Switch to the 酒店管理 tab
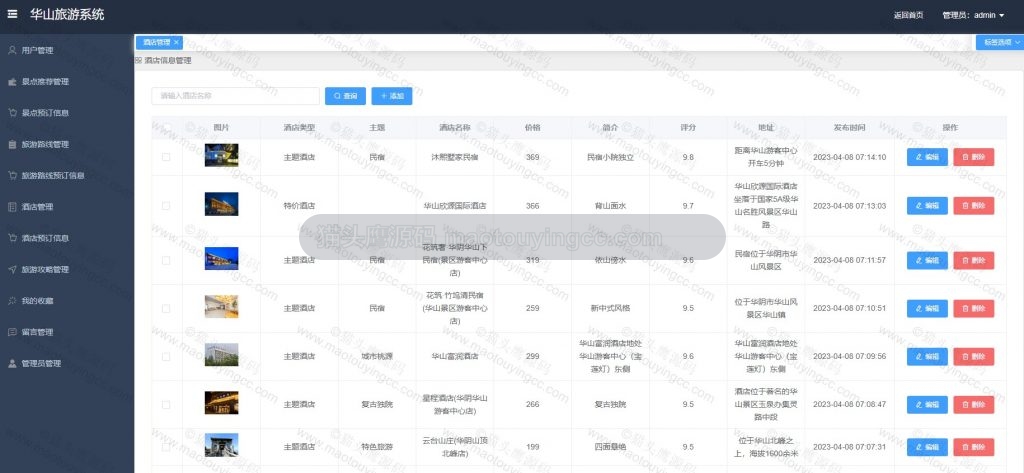 click(x=157, y=42)
